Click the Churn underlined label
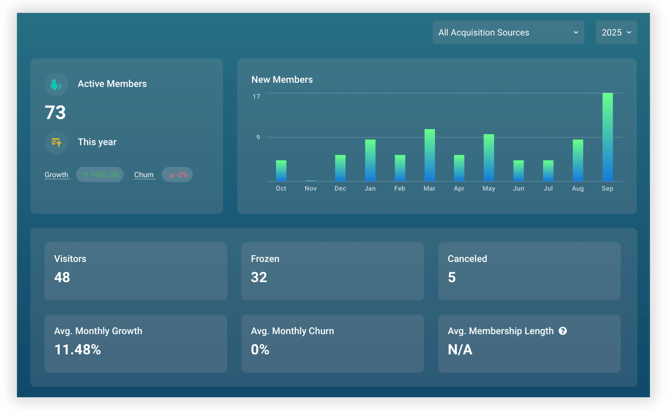This screenshot has height=411, width=670. 144,175
